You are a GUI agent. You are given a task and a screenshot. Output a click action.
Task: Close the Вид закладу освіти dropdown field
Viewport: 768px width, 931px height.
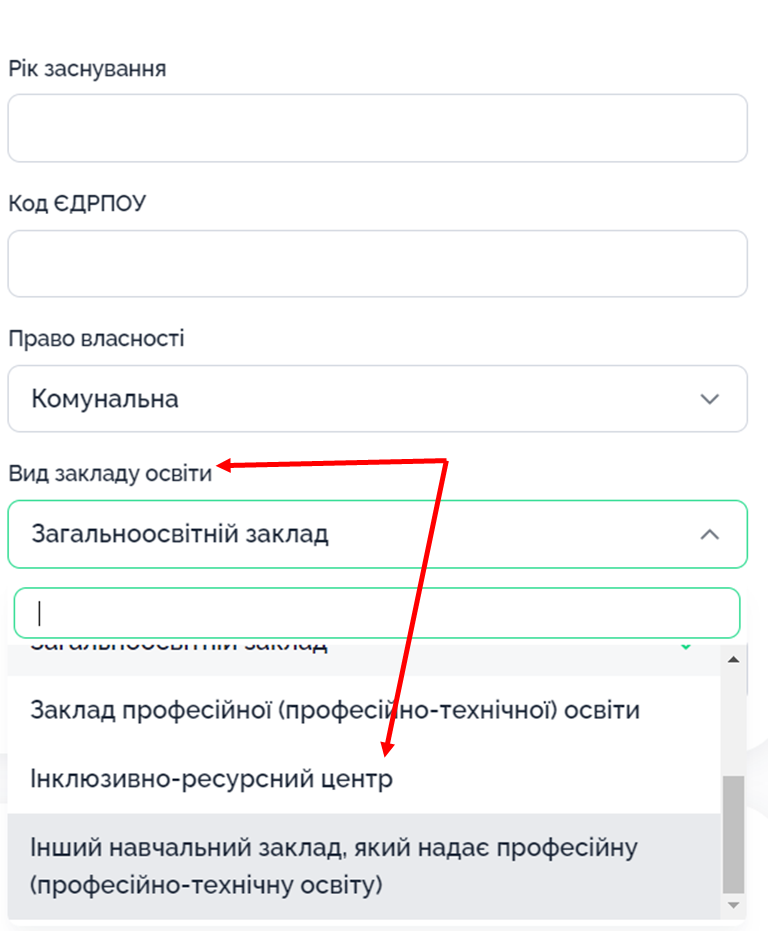(377, 534)
